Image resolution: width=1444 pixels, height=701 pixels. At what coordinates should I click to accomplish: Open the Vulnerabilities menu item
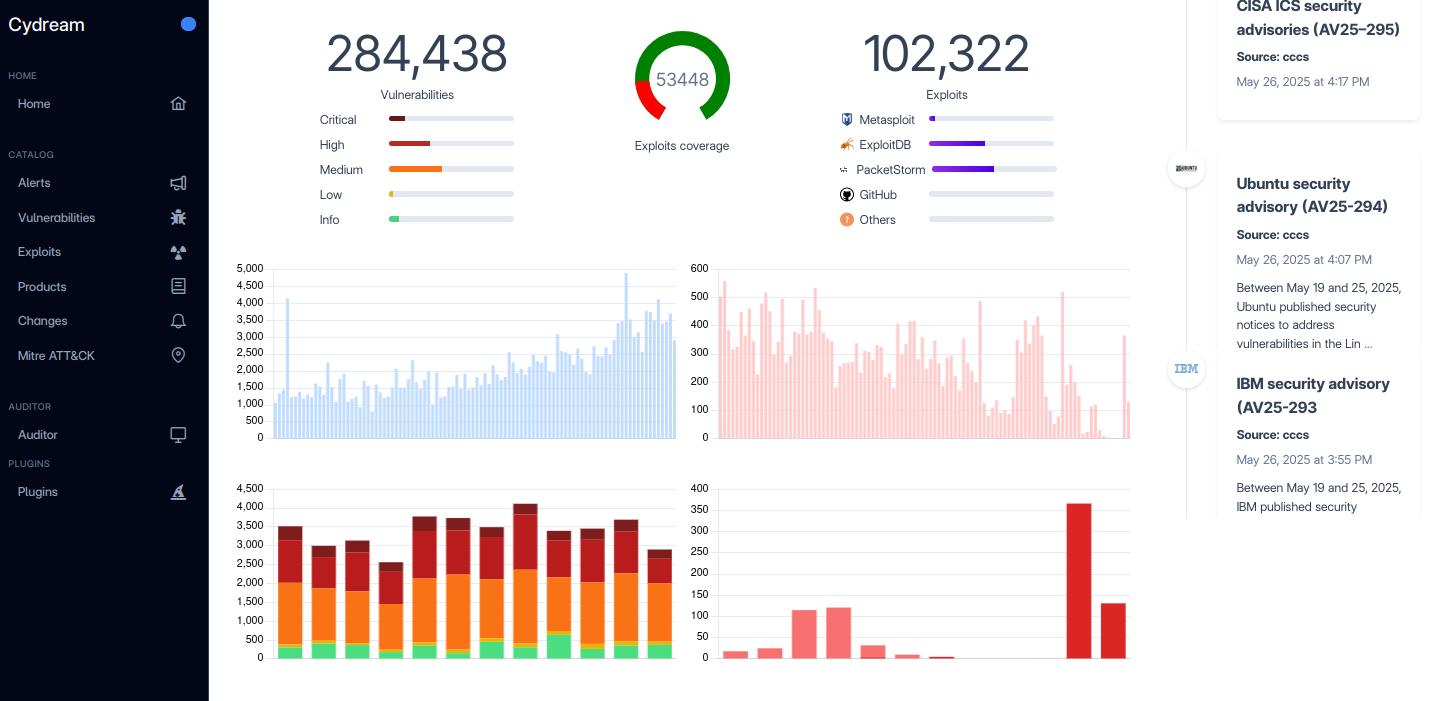(56, 218)
